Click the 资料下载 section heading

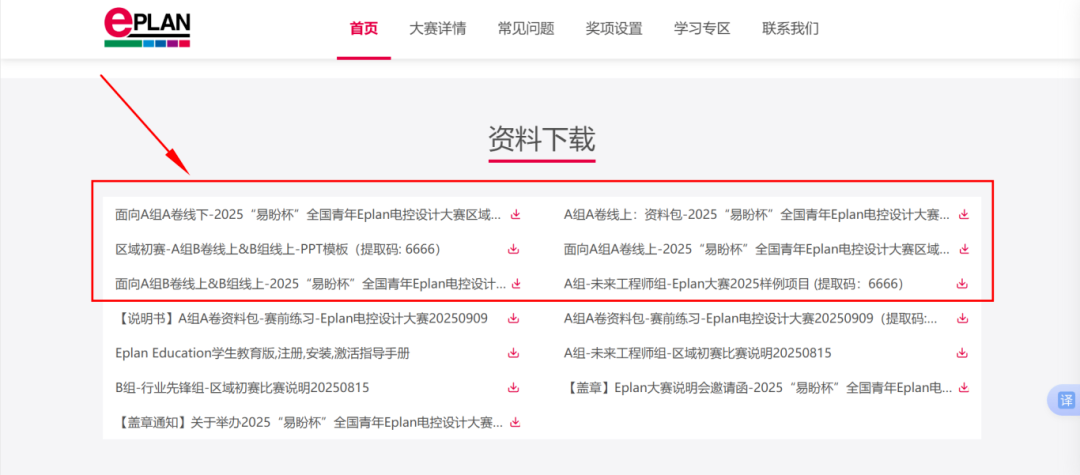541,138
